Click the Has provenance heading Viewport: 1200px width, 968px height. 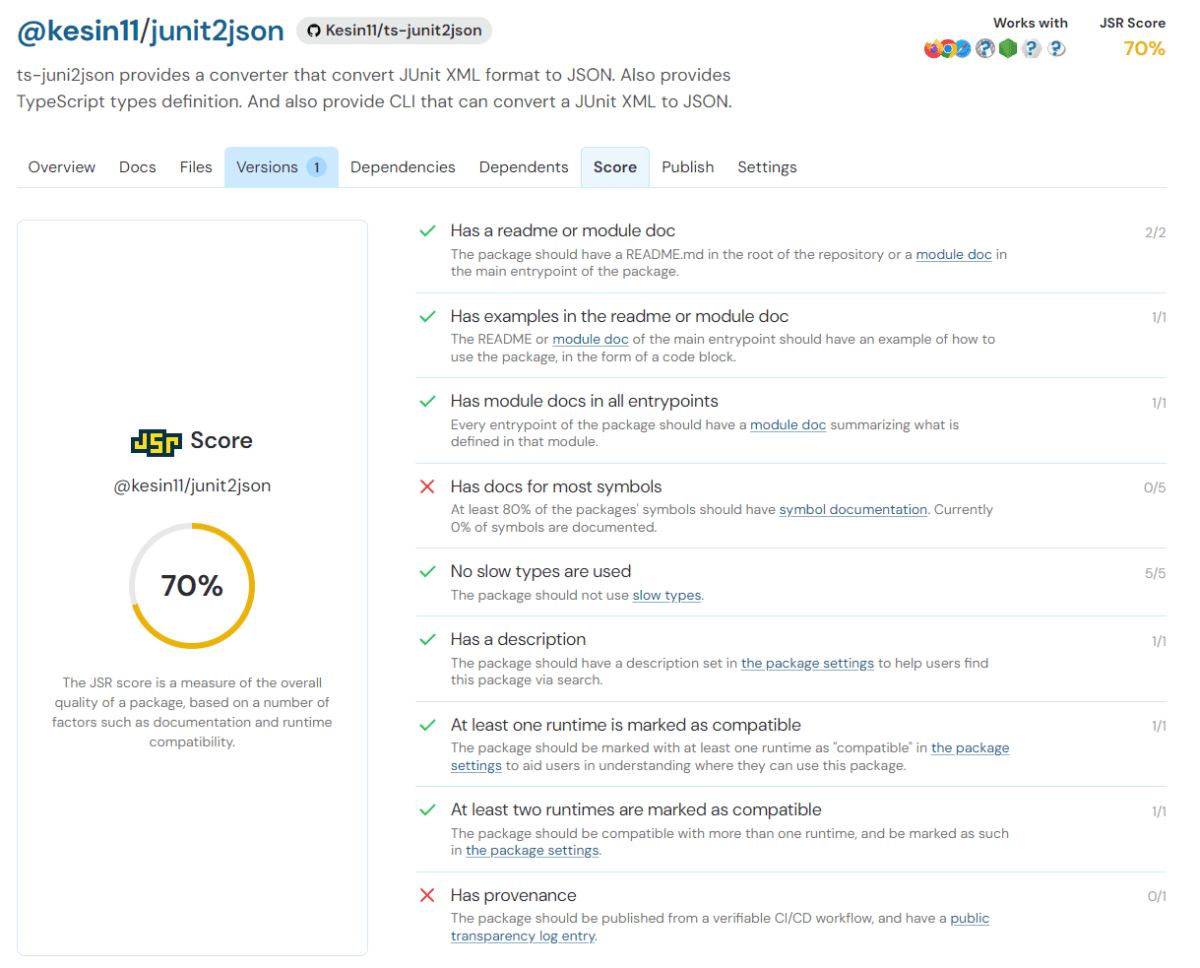pyautogui.click(x=513, y=895)
